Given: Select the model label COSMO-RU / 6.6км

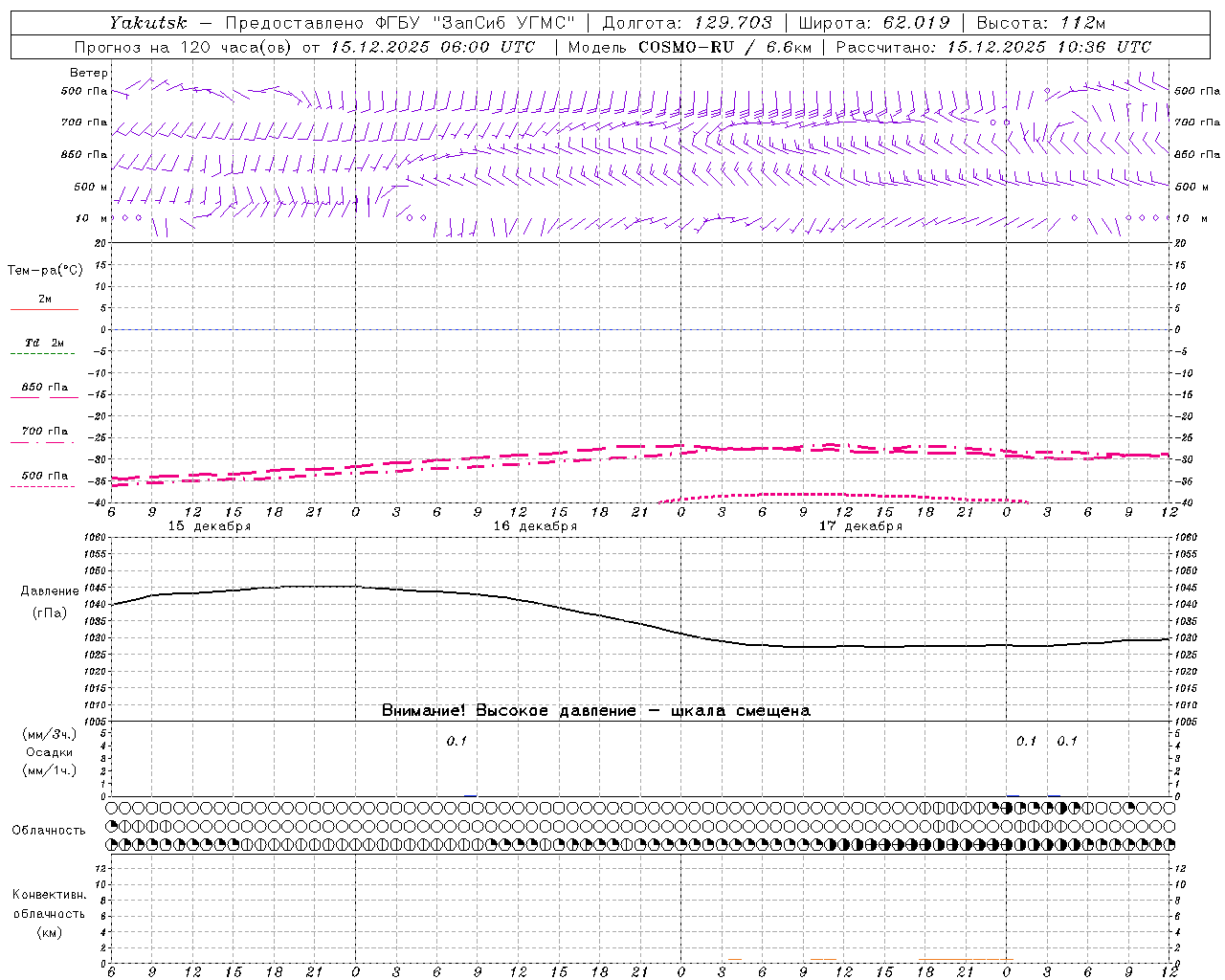Looking at the screenshot, I should click(725, 47).
